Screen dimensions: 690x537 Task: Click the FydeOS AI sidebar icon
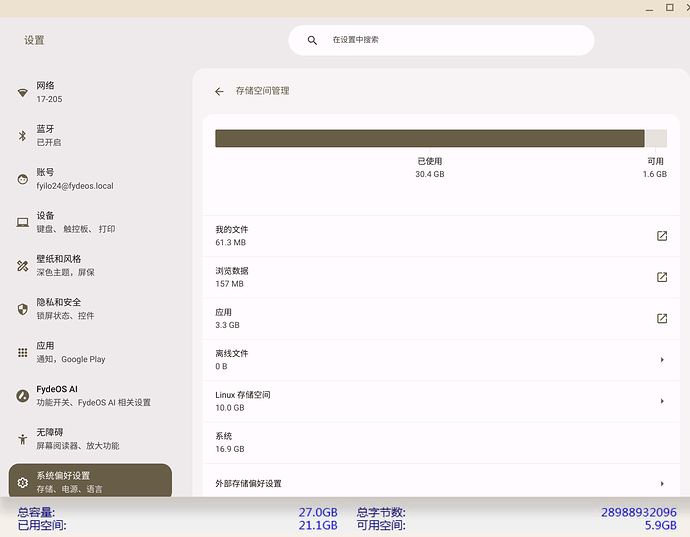(x=22, y=396)
